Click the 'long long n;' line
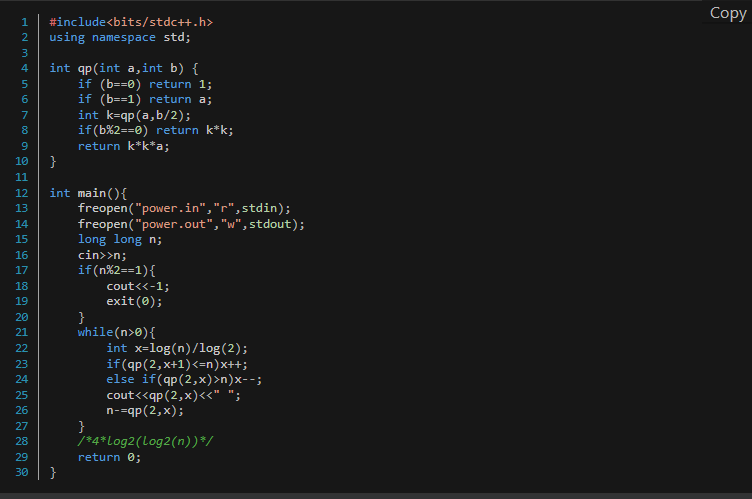The height and width of the screenshot is (499, 752). (x=120, y=239)
